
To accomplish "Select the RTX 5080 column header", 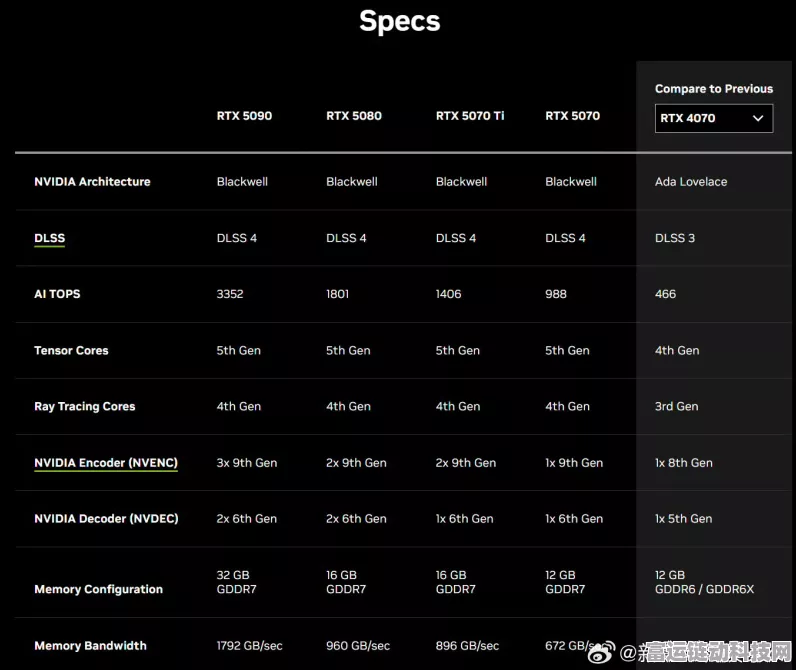I will (354, 116).
